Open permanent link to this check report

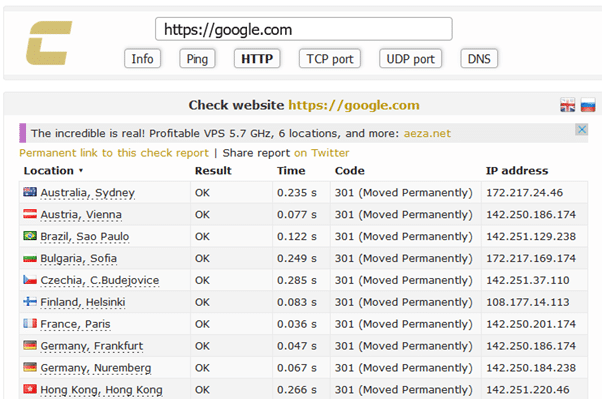114,153
